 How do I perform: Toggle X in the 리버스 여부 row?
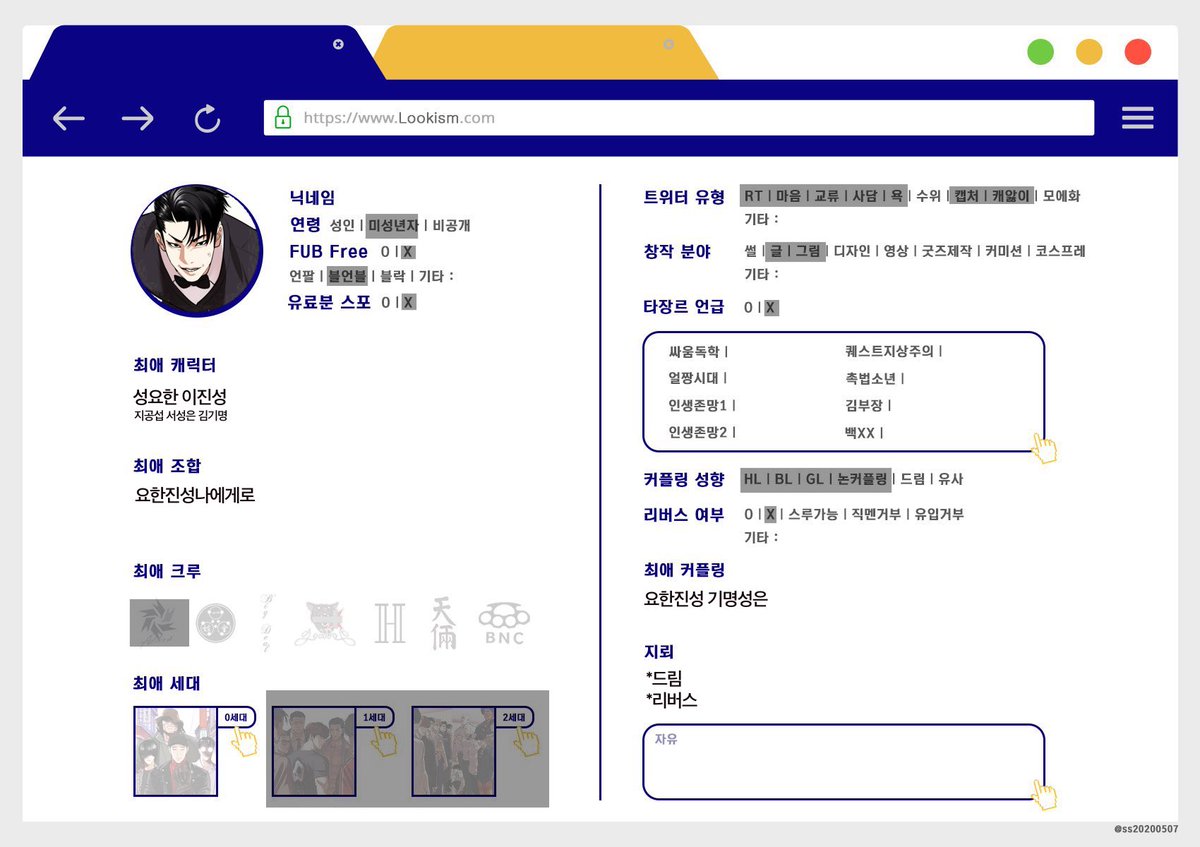pos(771,514)
